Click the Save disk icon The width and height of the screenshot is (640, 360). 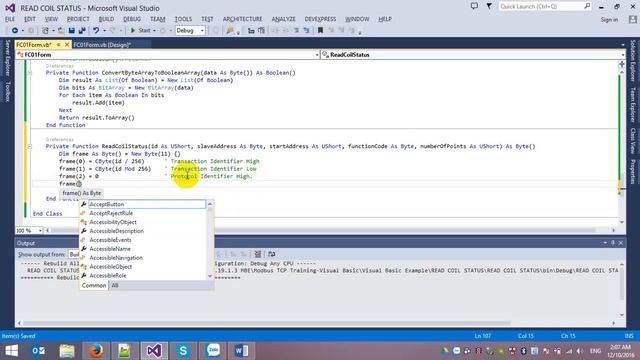point(72,31)
